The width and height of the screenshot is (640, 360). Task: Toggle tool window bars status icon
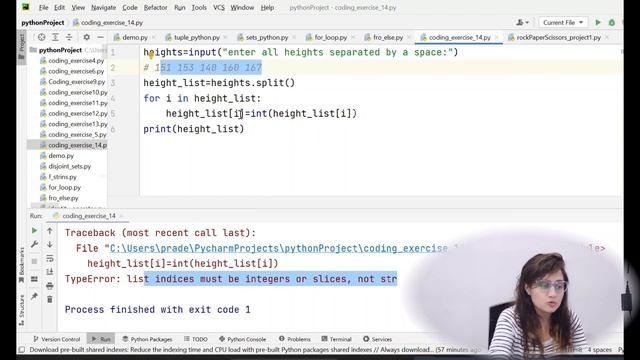point(22,350)
